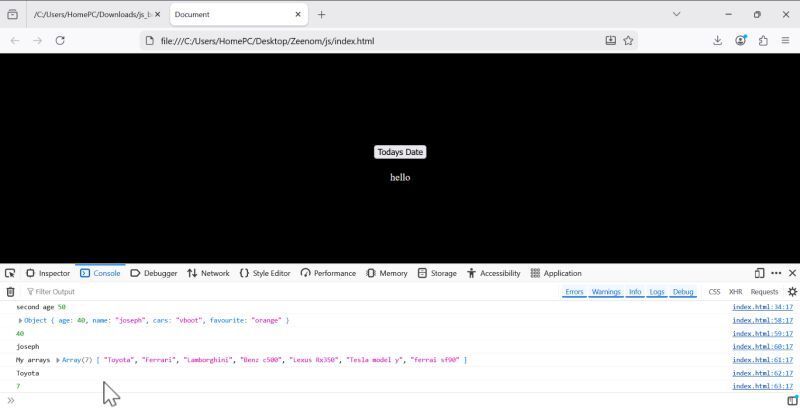Open the Application tab
This screenshot has height=420, width=800.
pos(556,273)
